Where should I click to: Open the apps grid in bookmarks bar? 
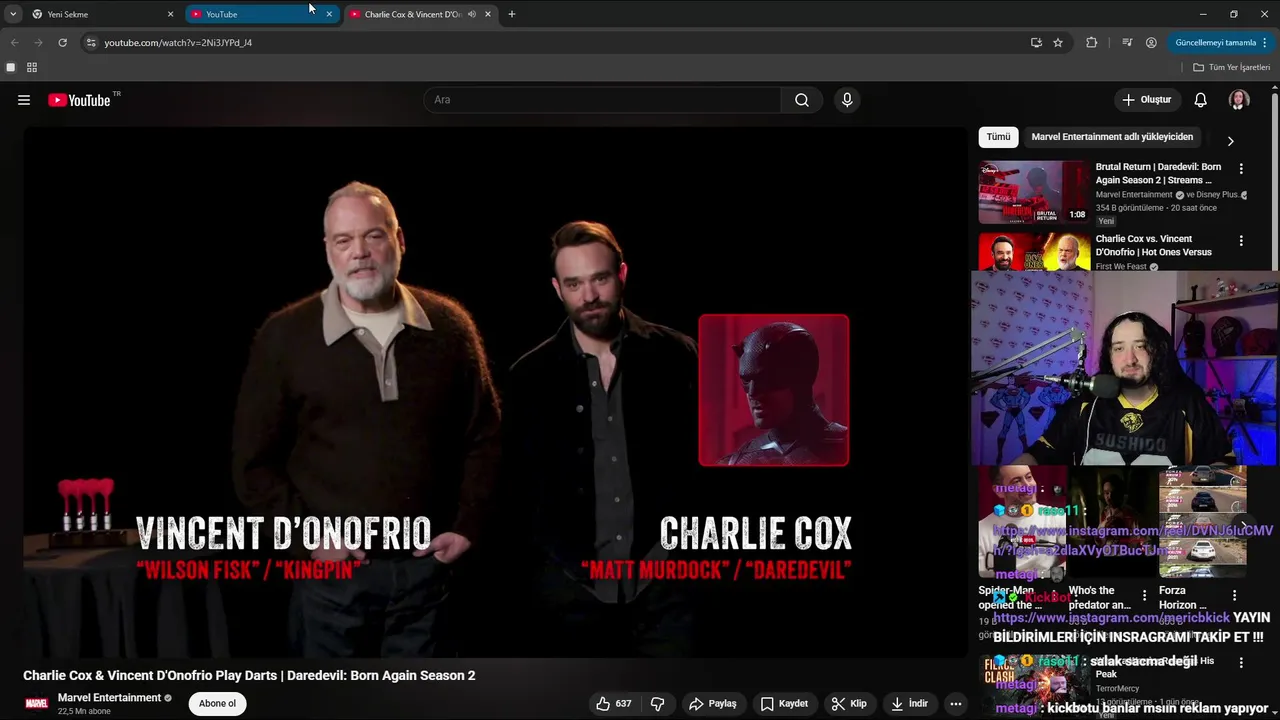32,67
